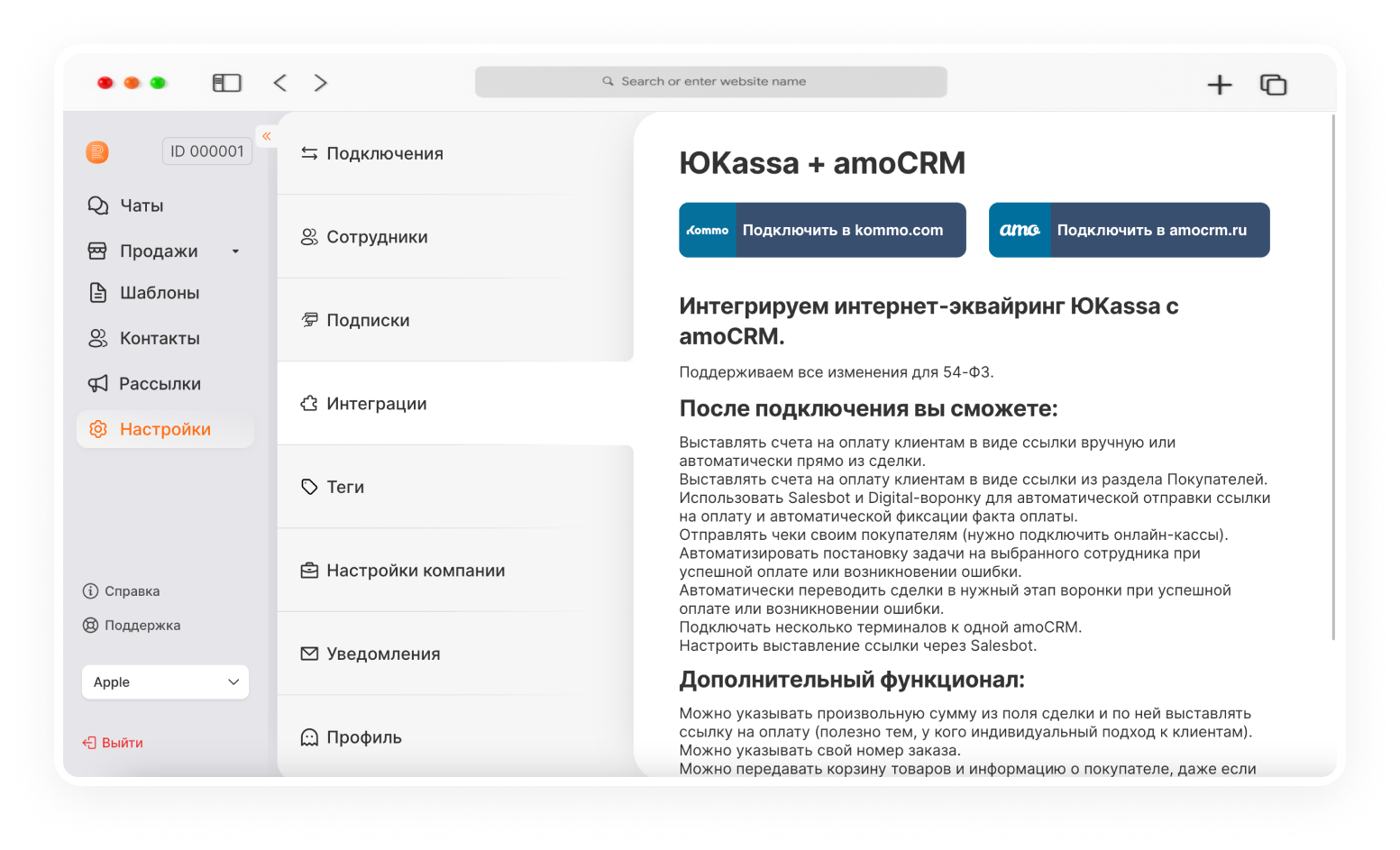Viewport: 1400px width, 850px height.
Task: Click the Чаты speech bubble icon
Action: pyautogui.click(x=97, y=206)
